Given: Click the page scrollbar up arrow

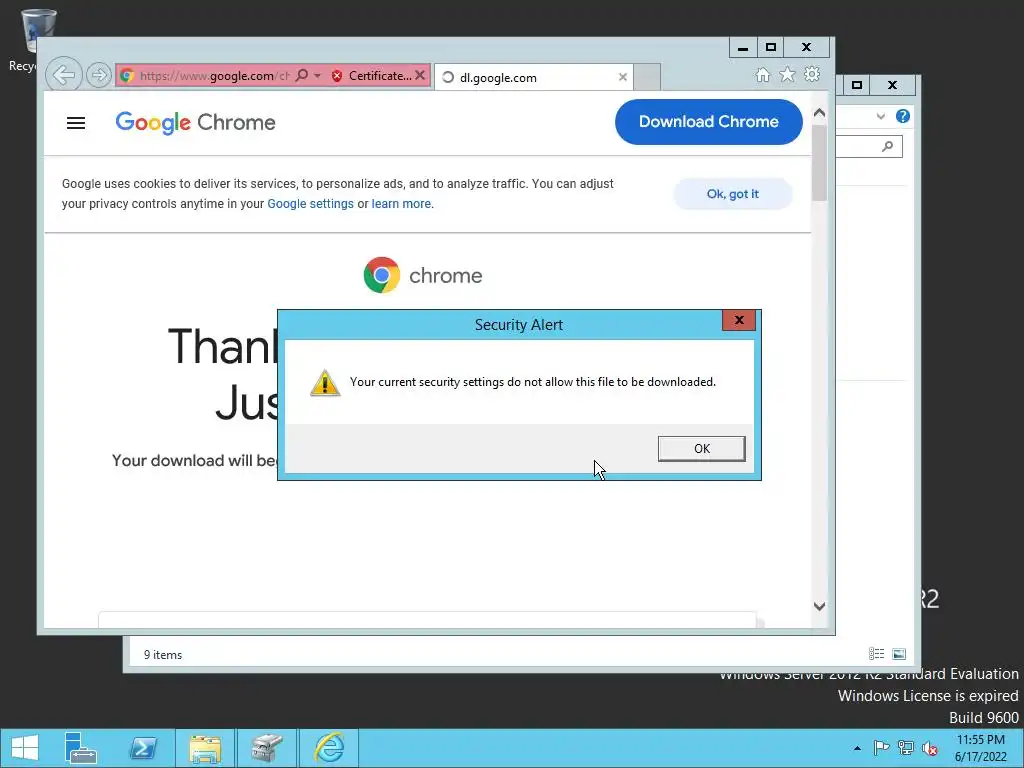Looking at the screenshot, I should tap(820, 113).
